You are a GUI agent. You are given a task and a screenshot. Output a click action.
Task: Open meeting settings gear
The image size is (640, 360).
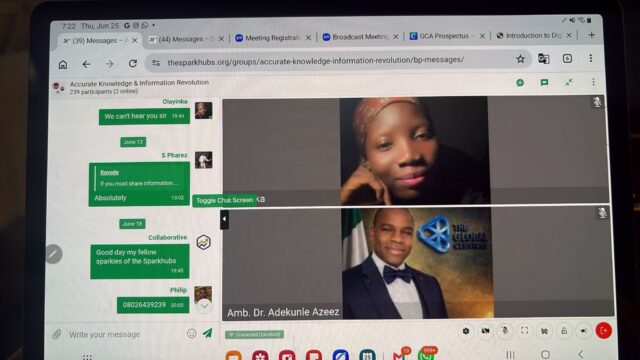pyautogui.click(x=466, y=331)
